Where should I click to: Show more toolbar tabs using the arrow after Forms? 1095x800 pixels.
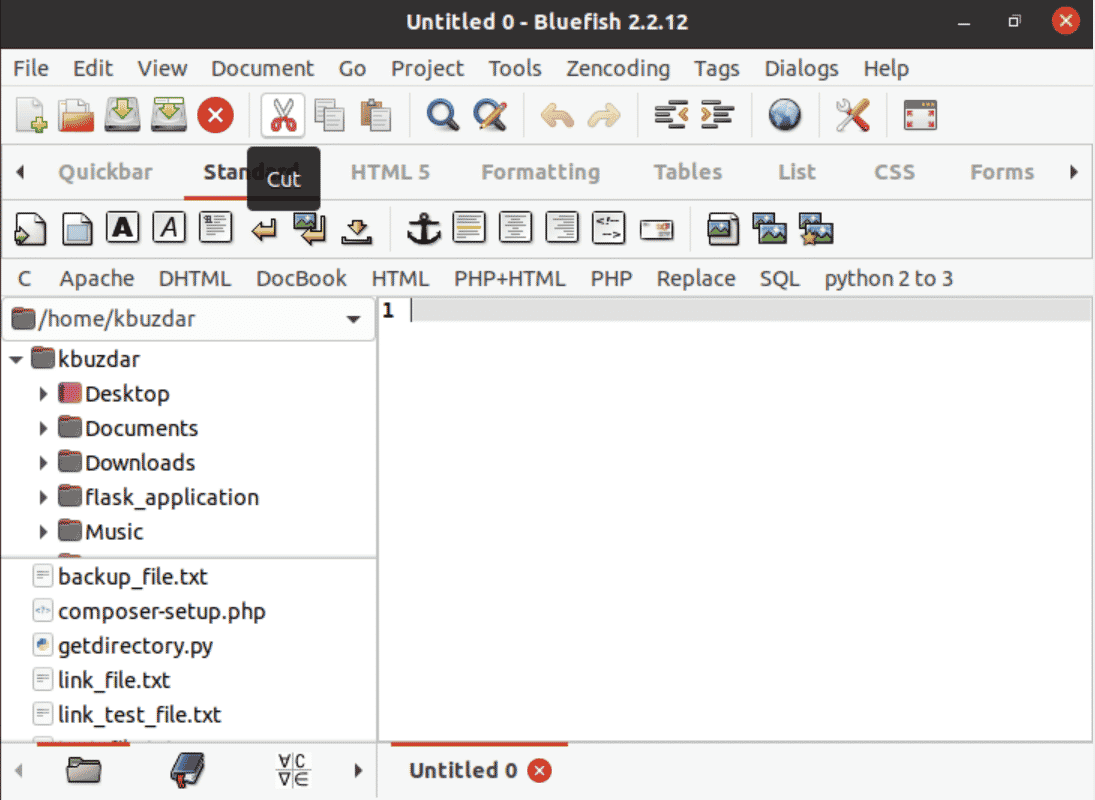tap(1074, 172)
